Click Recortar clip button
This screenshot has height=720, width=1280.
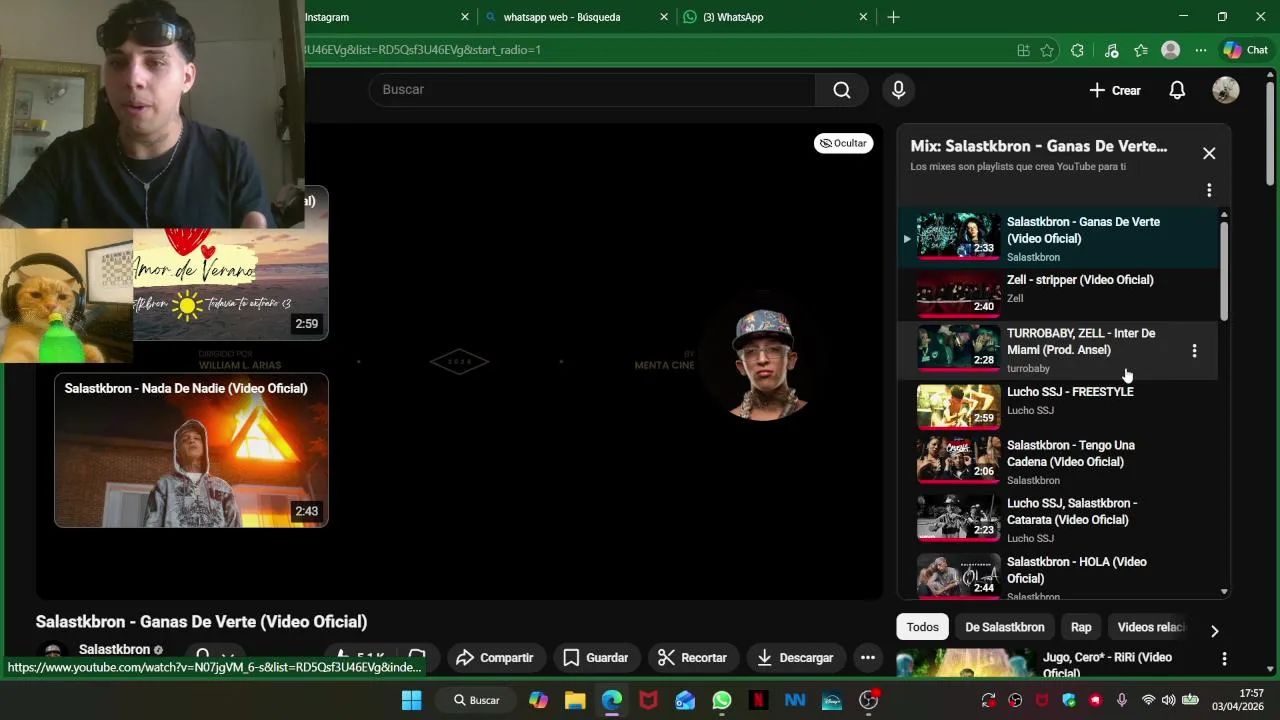click(x=692, y=658)
